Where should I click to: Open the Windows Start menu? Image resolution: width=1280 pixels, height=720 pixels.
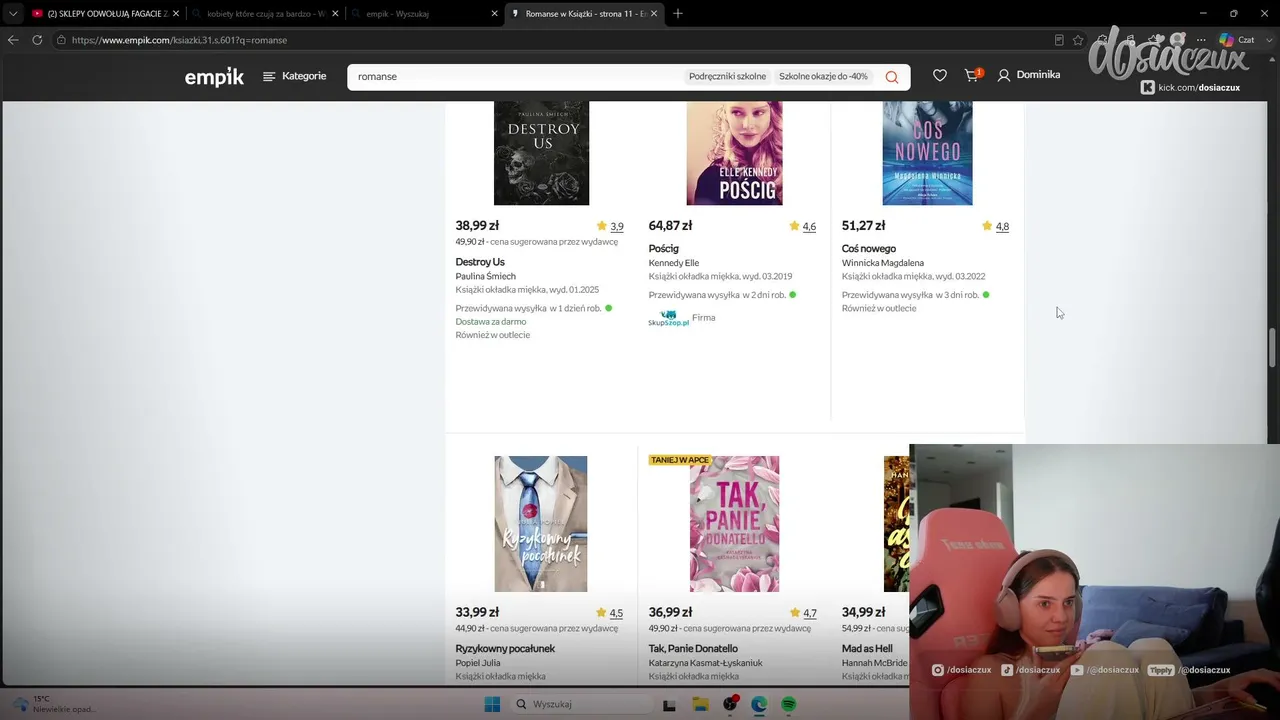pos(492,705)
